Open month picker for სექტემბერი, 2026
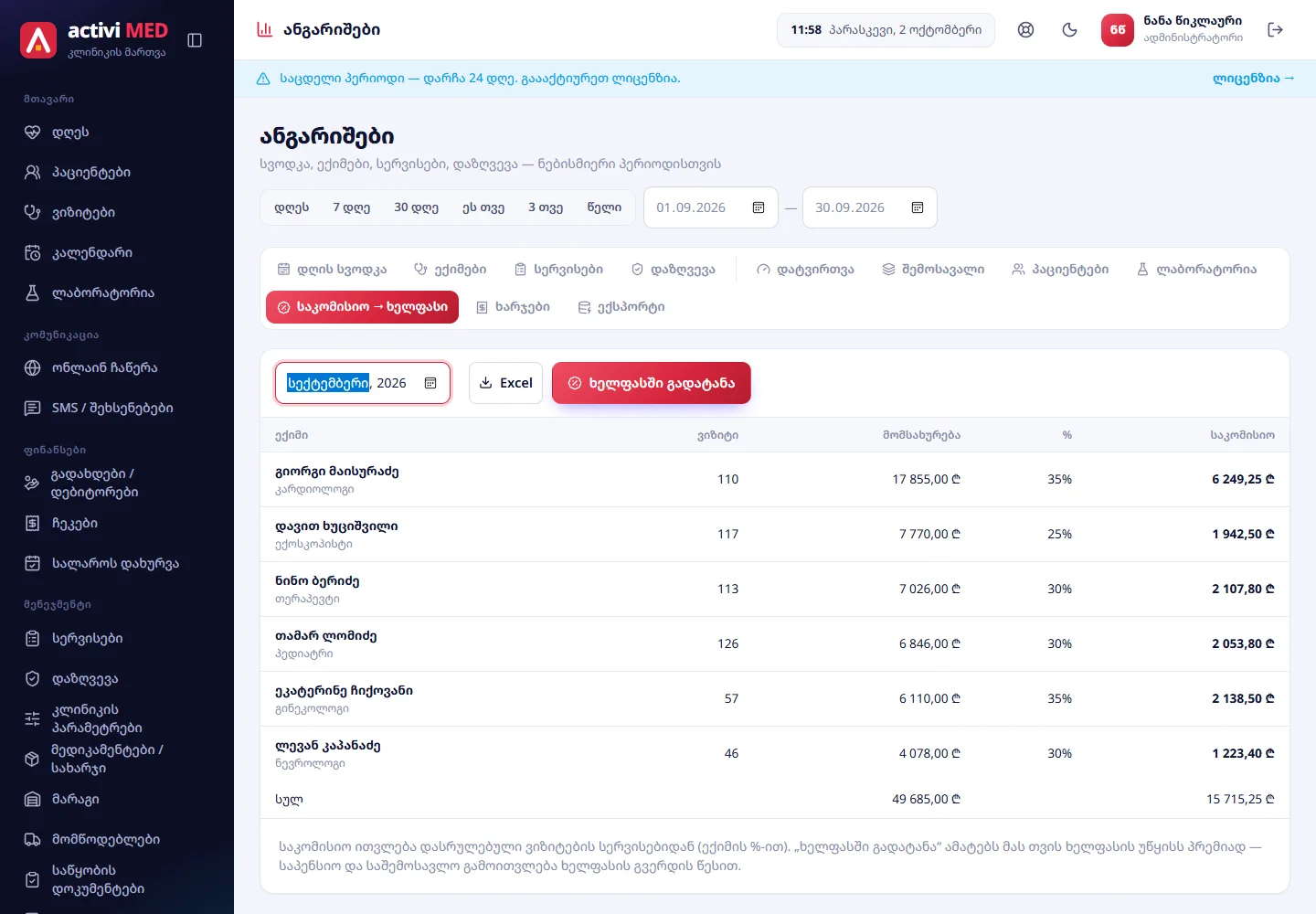 point(430,383)
